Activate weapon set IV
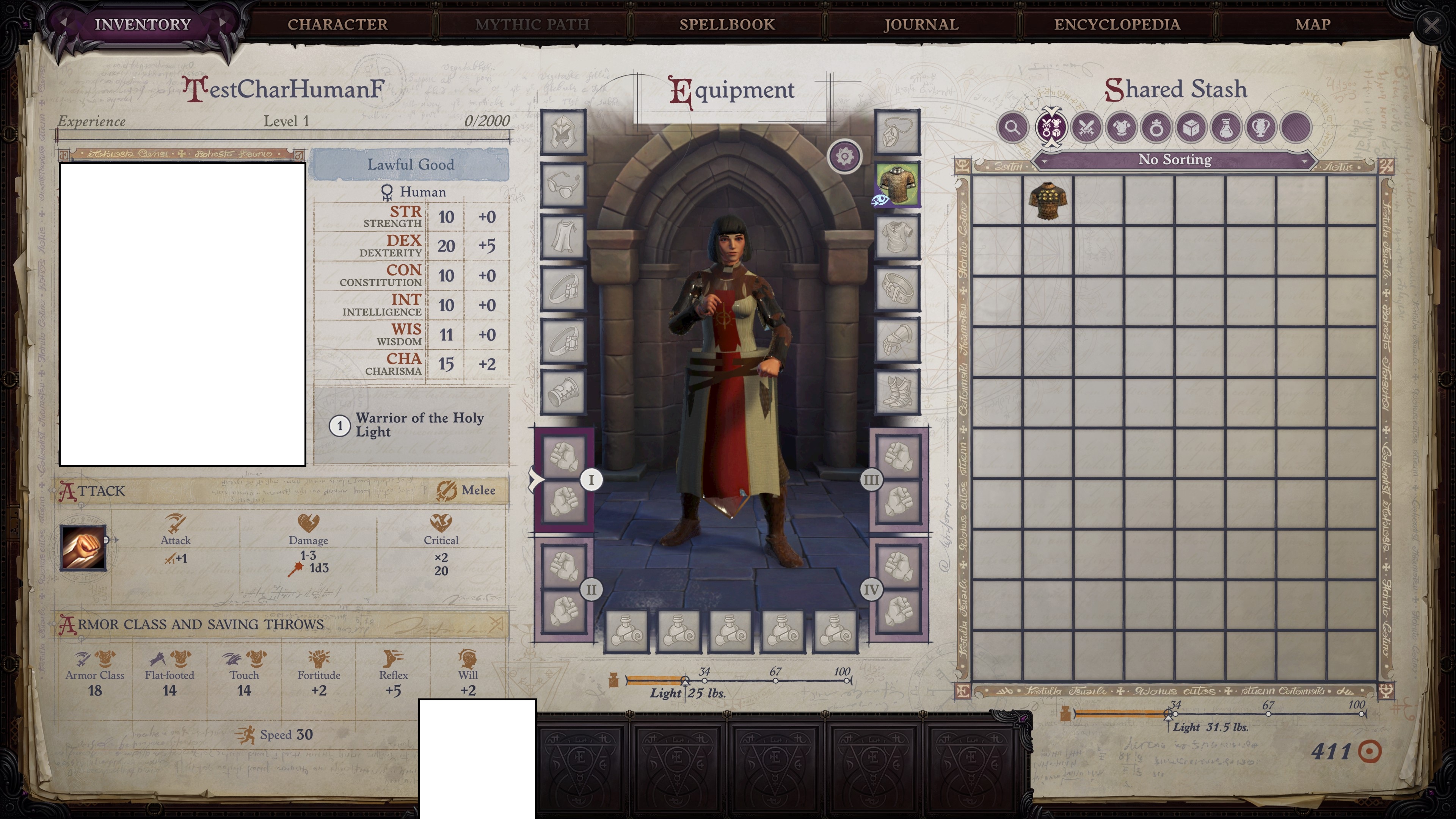 (871, 590)
